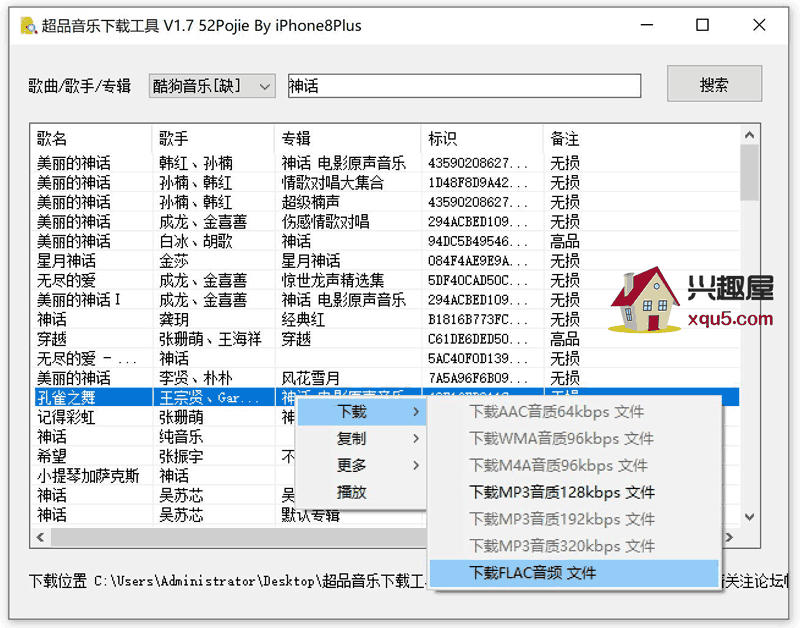This screenshot has width=800, height=628.
Task: Select row by 纯音乐
Action: 163,437
